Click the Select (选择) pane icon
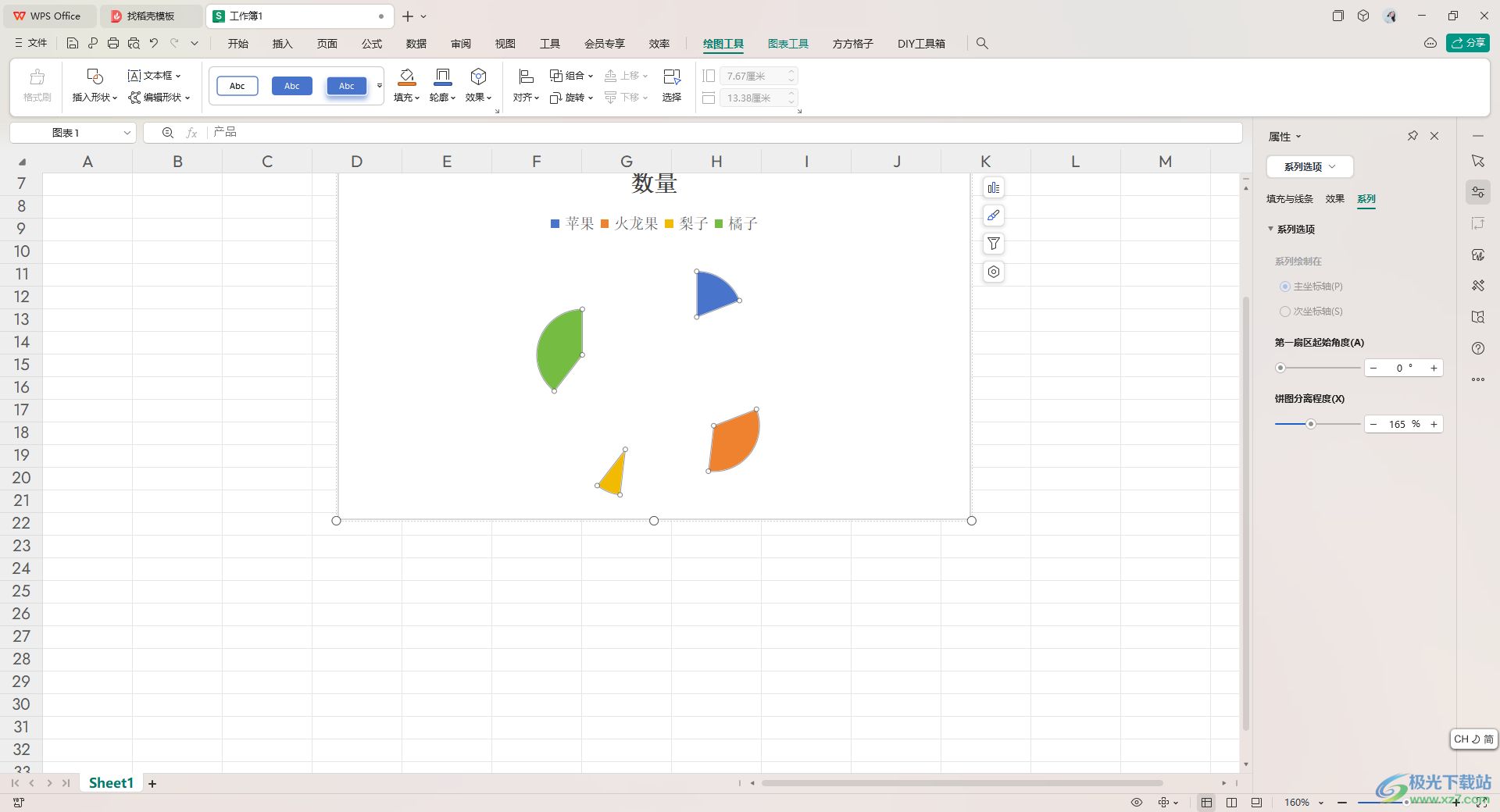Viewport: 1500px width, 812px height. coord(672,85)
